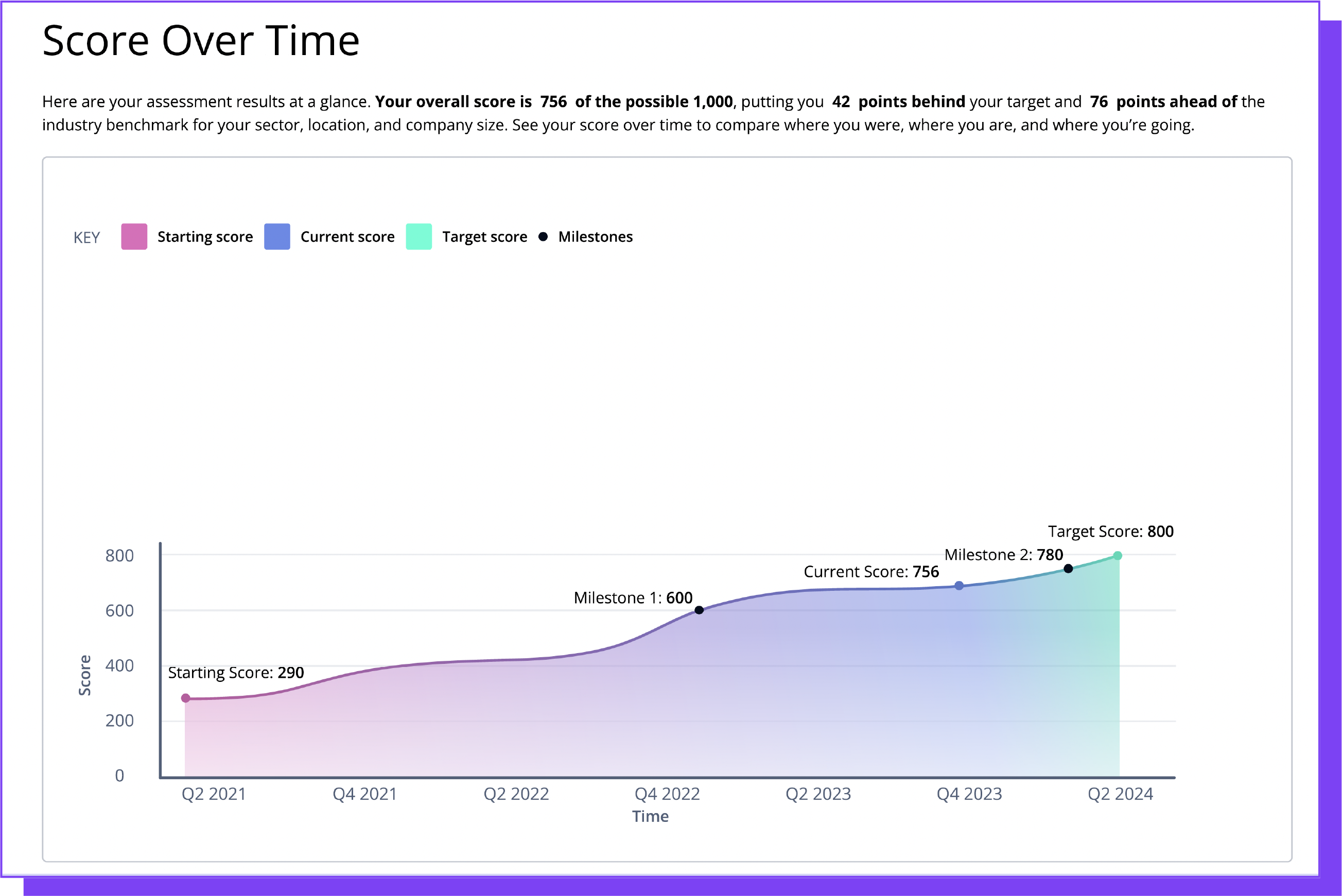Click the Target Score: 800 annotation text
Screen dimensions: 1342x896
(x=1110, y=532)
